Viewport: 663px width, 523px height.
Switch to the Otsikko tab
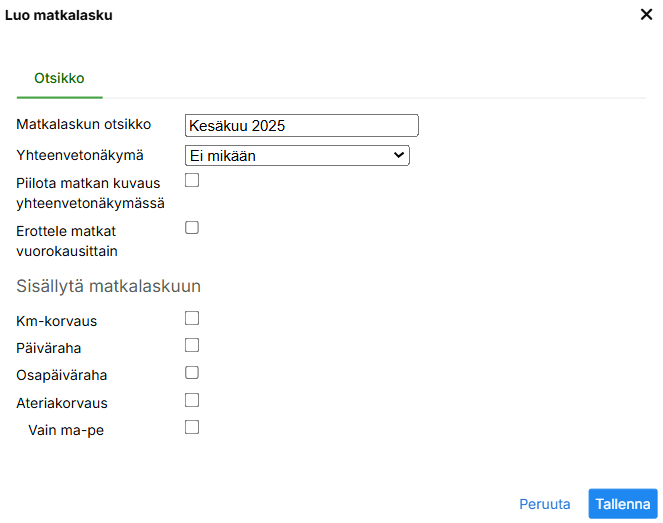(x=59, y=78)
